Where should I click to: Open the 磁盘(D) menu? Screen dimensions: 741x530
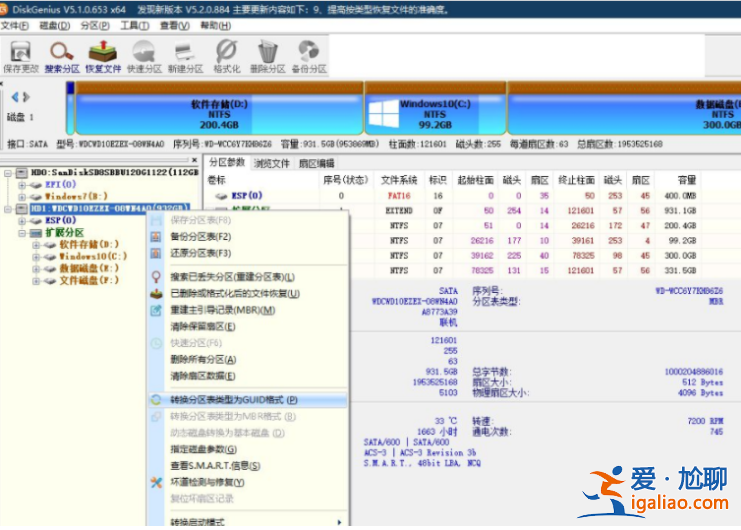[55, 26]
